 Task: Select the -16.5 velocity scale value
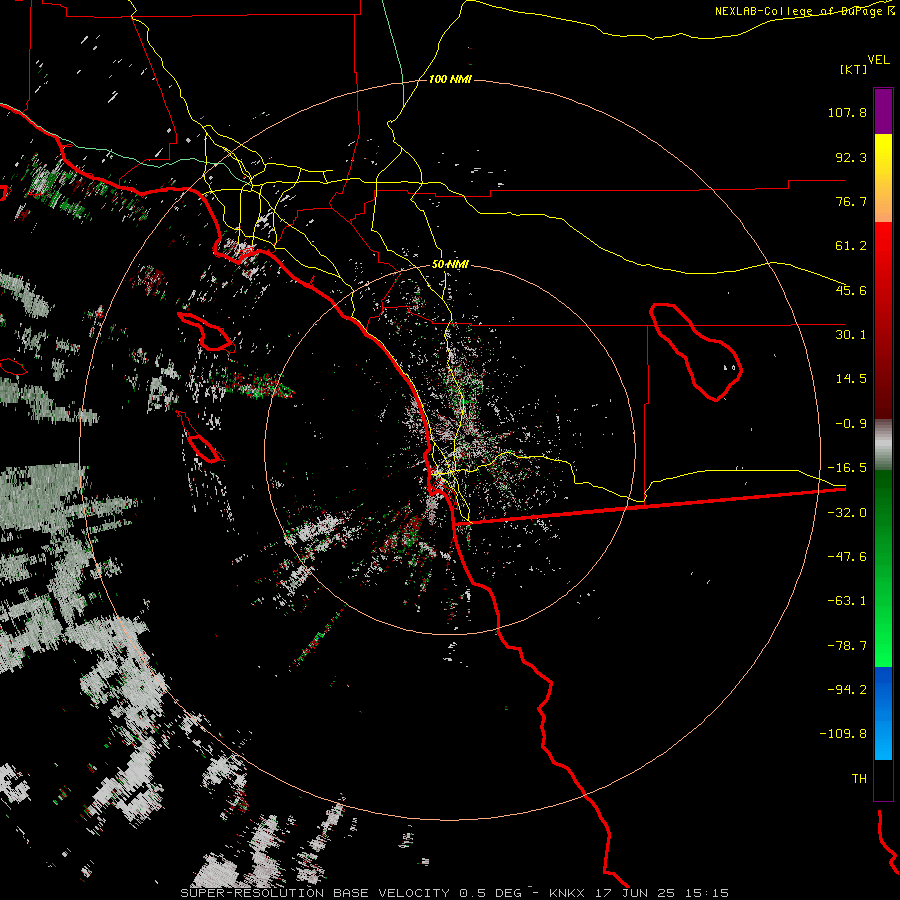pyautogui.click(x=847, y=468)
